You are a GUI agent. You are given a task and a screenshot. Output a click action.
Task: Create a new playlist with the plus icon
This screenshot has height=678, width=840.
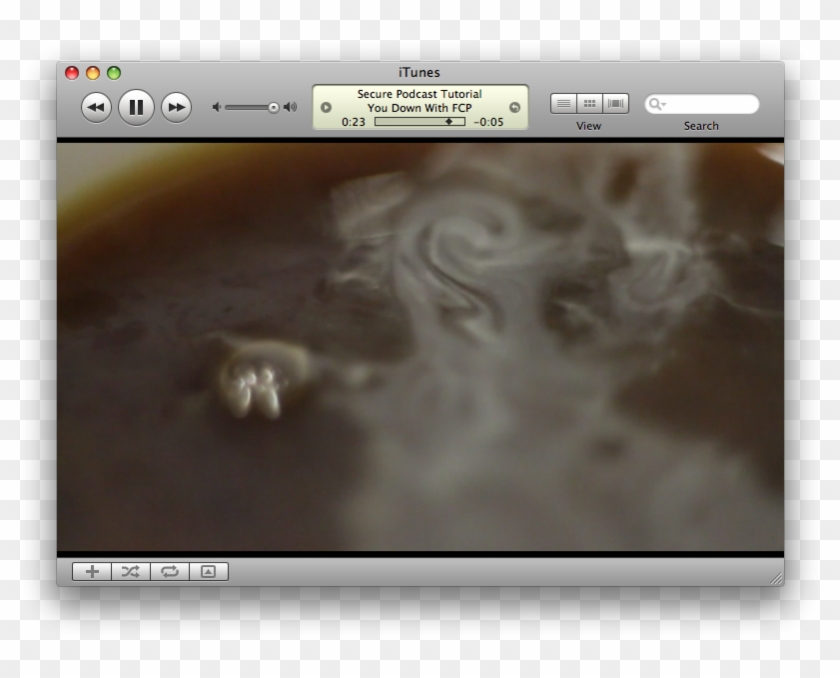tap(92, 572)
